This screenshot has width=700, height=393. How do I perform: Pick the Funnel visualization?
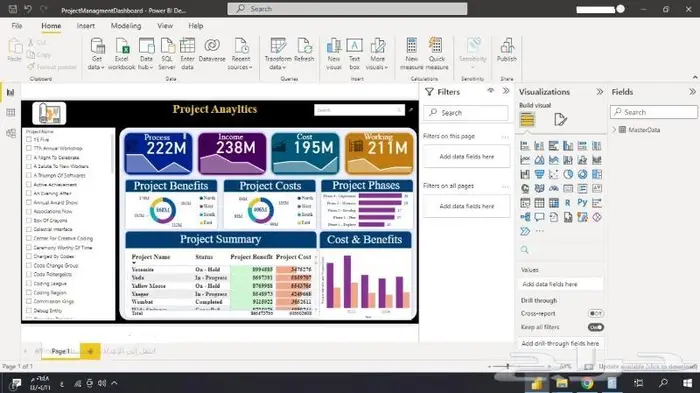coord(539,174)
